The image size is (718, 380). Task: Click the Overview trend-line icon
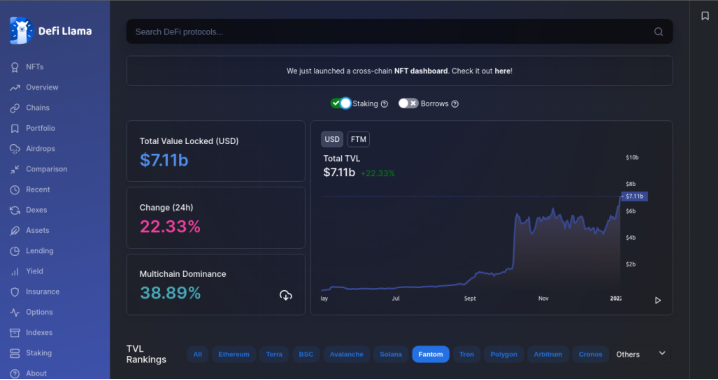click(x=15, y=87)
